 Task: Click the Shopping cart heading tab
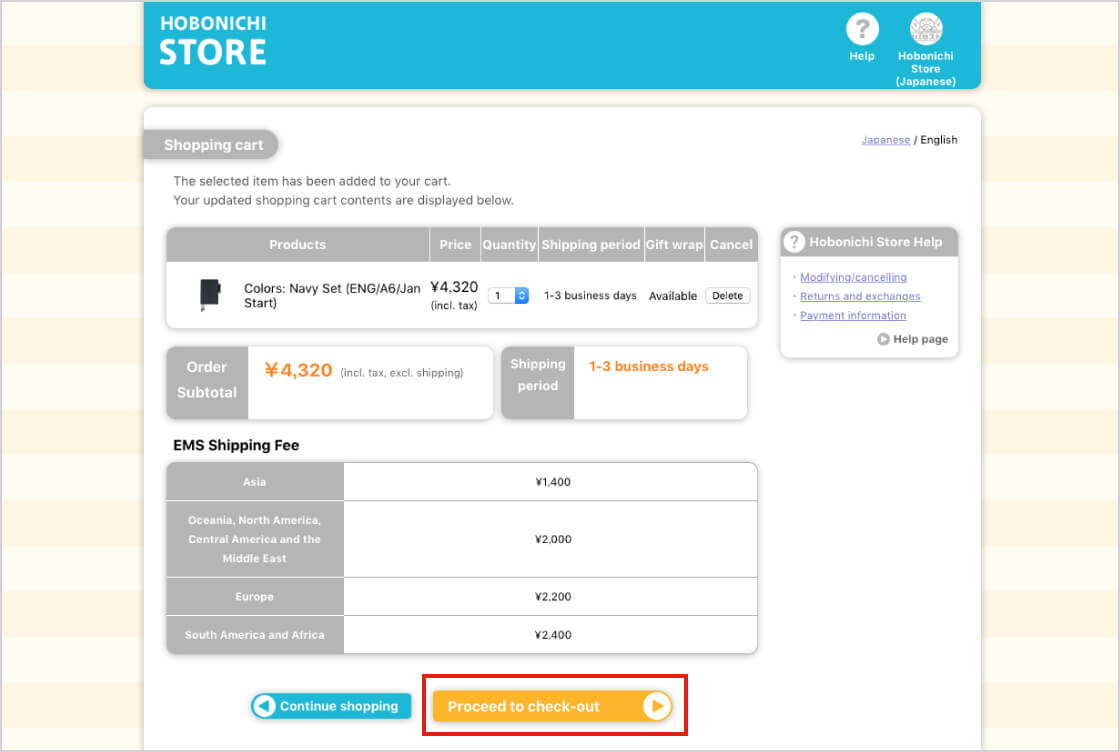coord(213,145)
